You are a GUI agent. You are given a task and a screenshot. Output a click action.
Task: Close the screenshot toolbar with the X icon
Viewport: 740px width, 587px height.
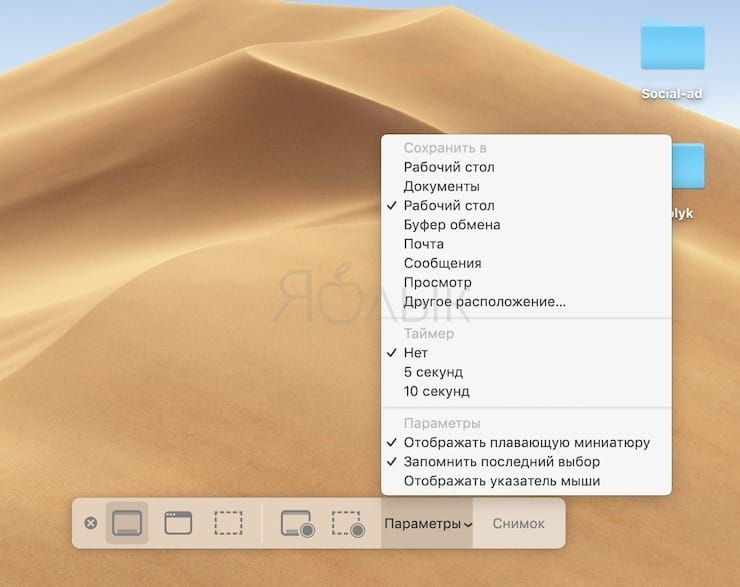[91, 523]
